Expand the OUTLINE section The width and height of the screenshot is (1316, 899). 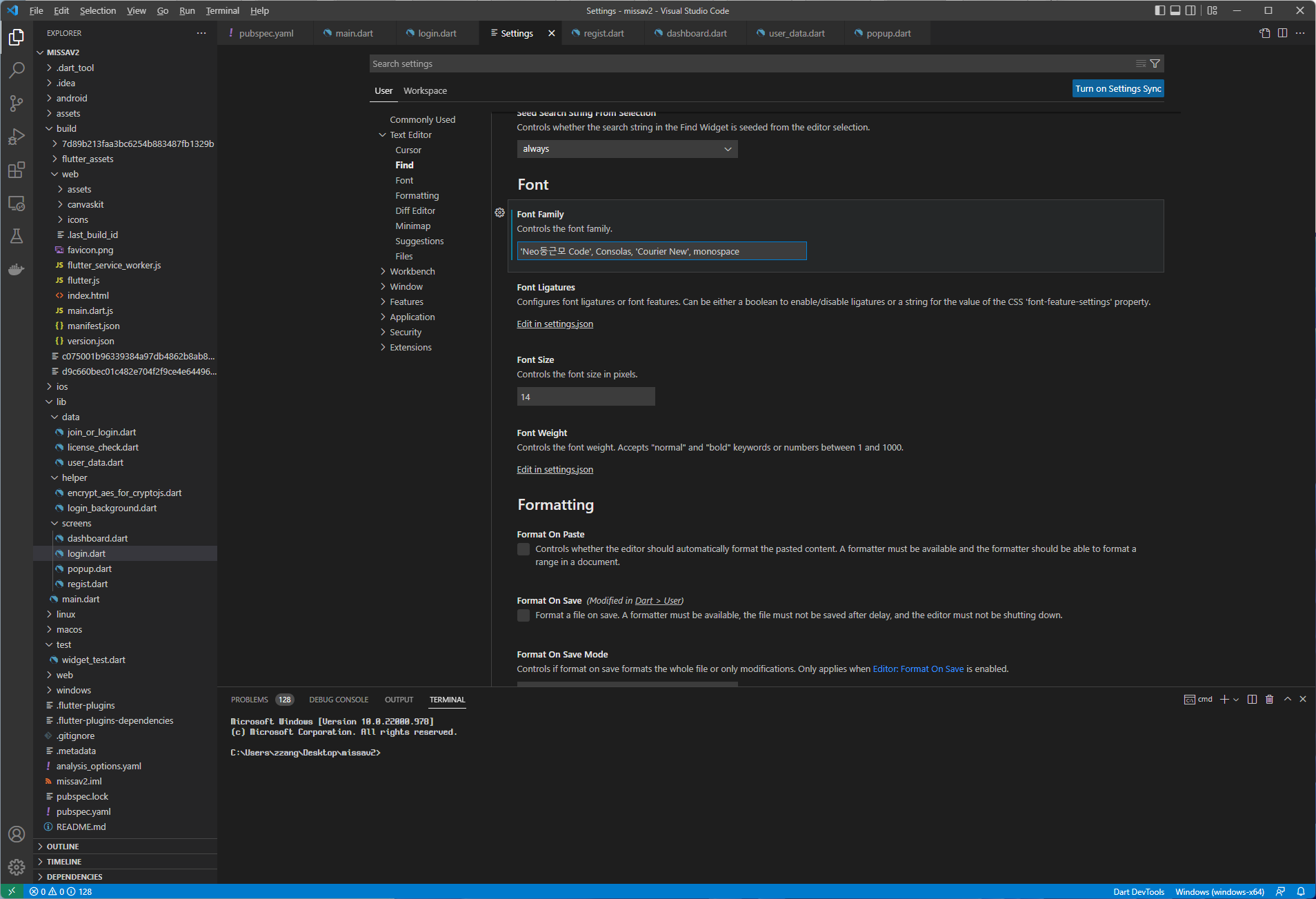pos(62,847)
